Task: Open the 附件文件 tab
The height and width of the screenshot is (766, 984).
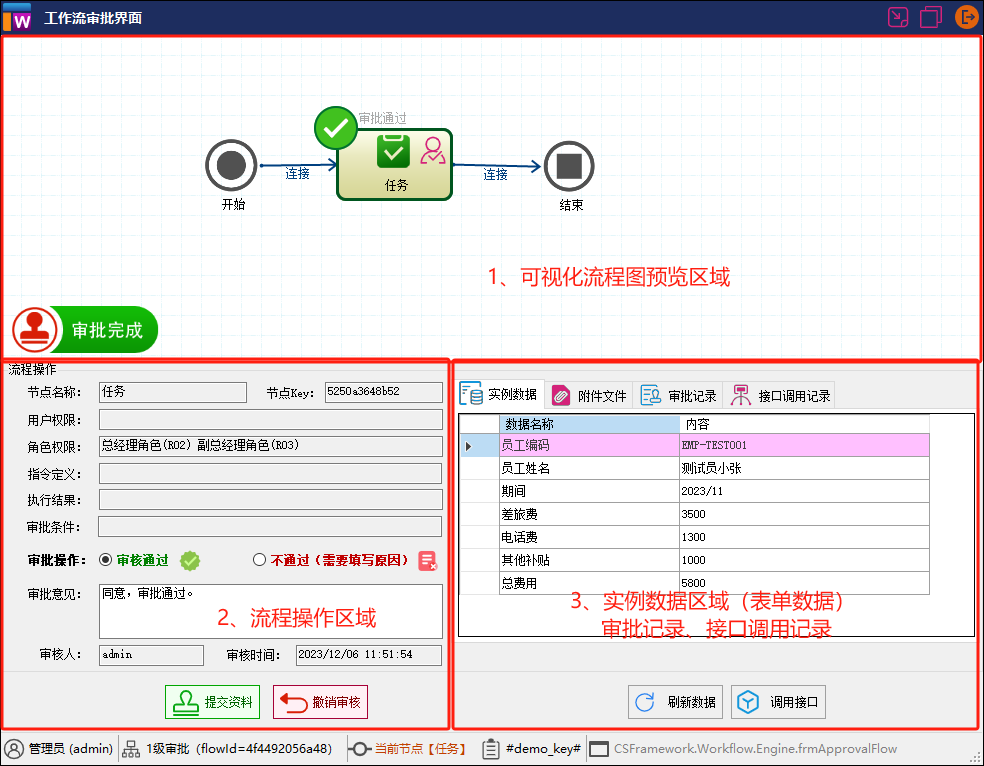Action: 589,395
